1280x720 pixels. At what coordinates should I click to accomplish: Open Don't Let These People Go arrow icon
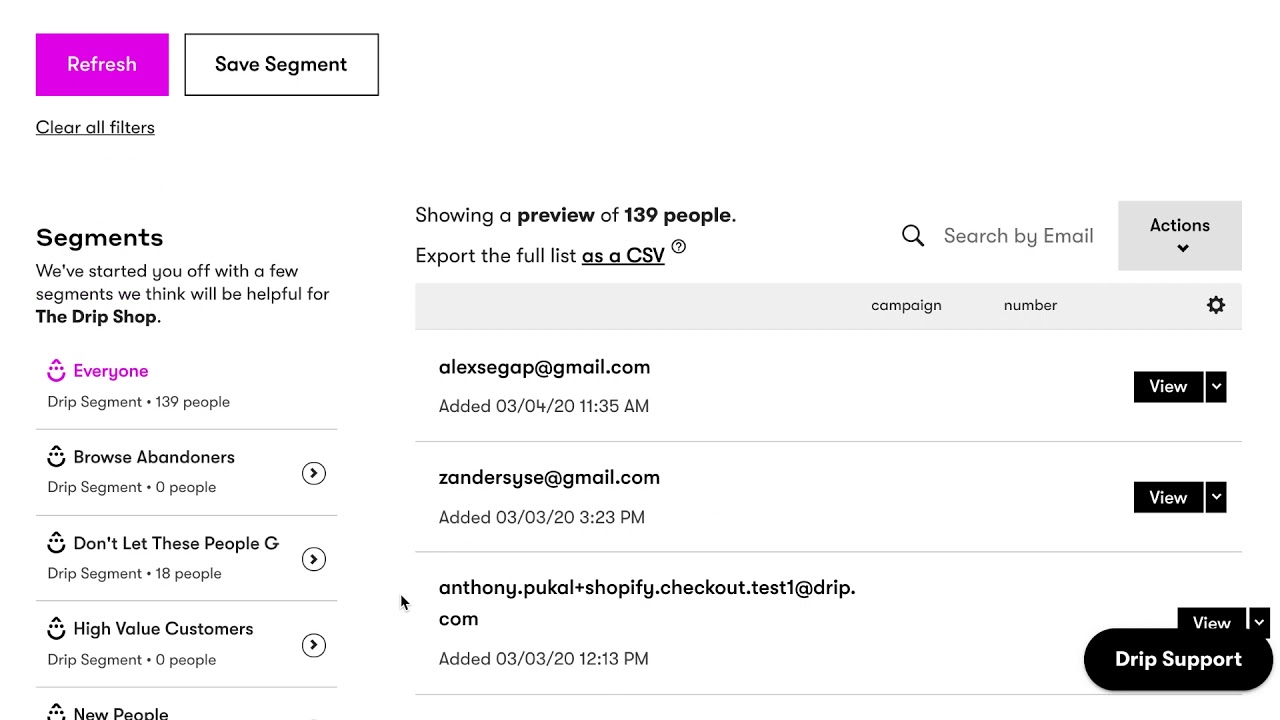click(313, 559)
